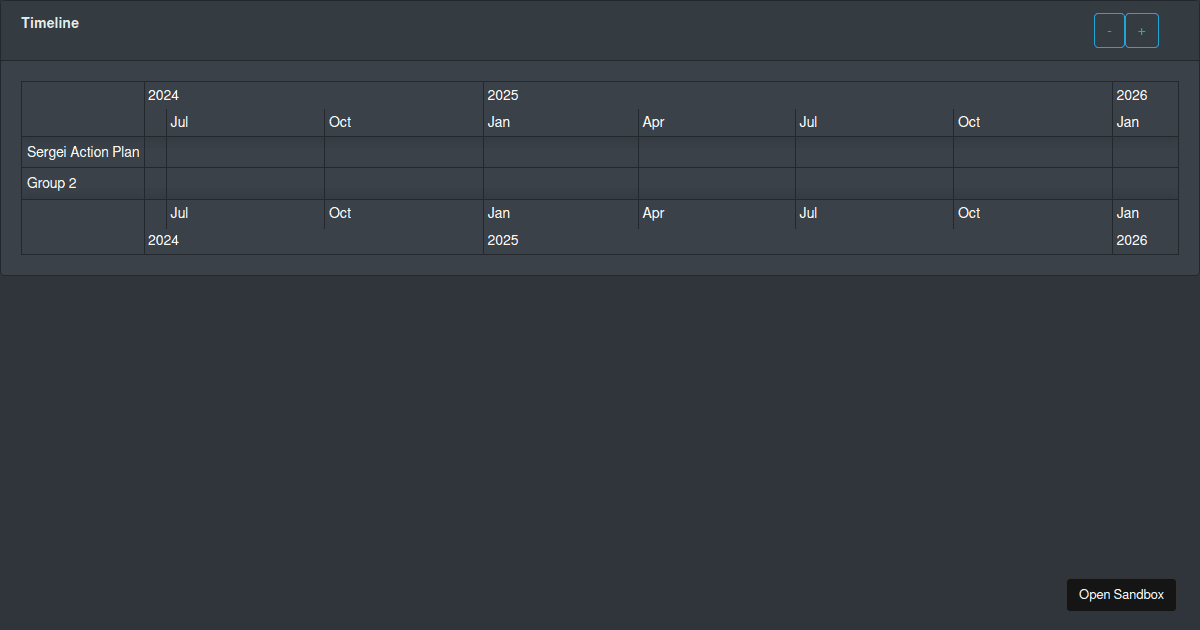The height and width of the screenshot is (630, 1200).
Task: Click Sergei Action Plan cell under Jan 2025
Action: 558,152
